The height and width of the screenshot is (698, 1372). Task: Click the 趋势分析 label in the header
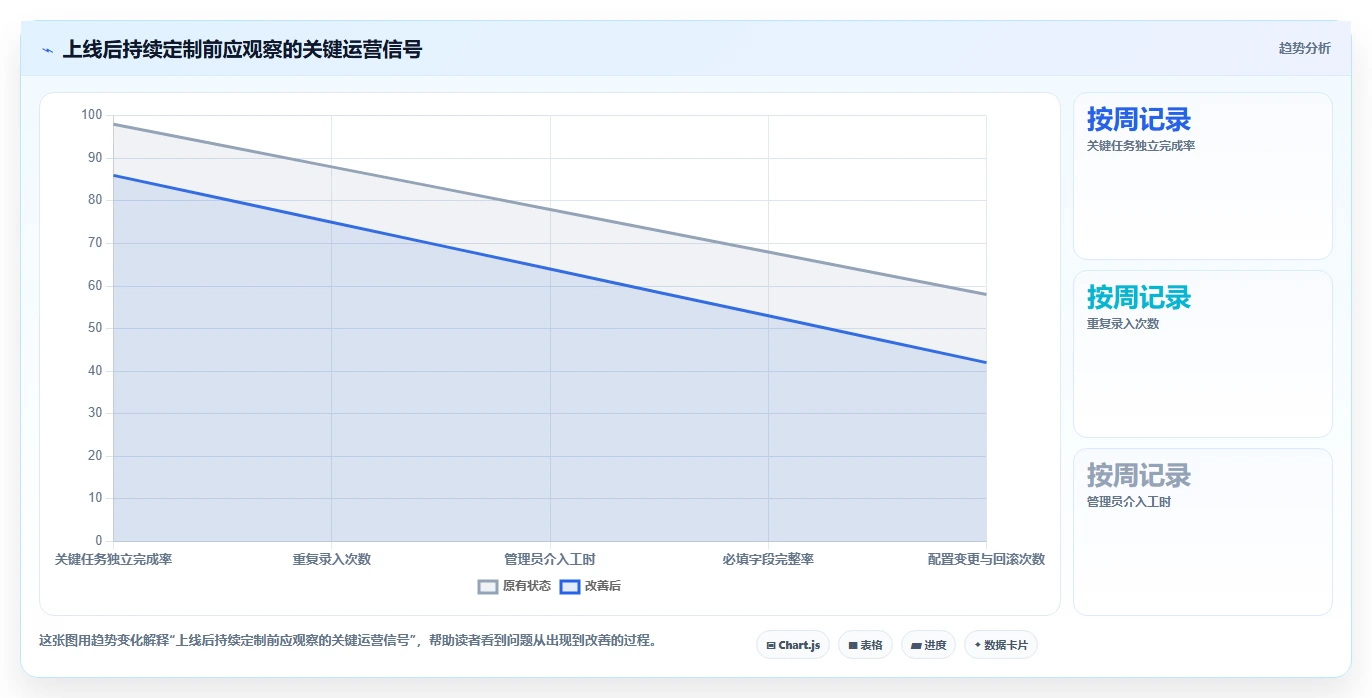tap(1304, 48)
